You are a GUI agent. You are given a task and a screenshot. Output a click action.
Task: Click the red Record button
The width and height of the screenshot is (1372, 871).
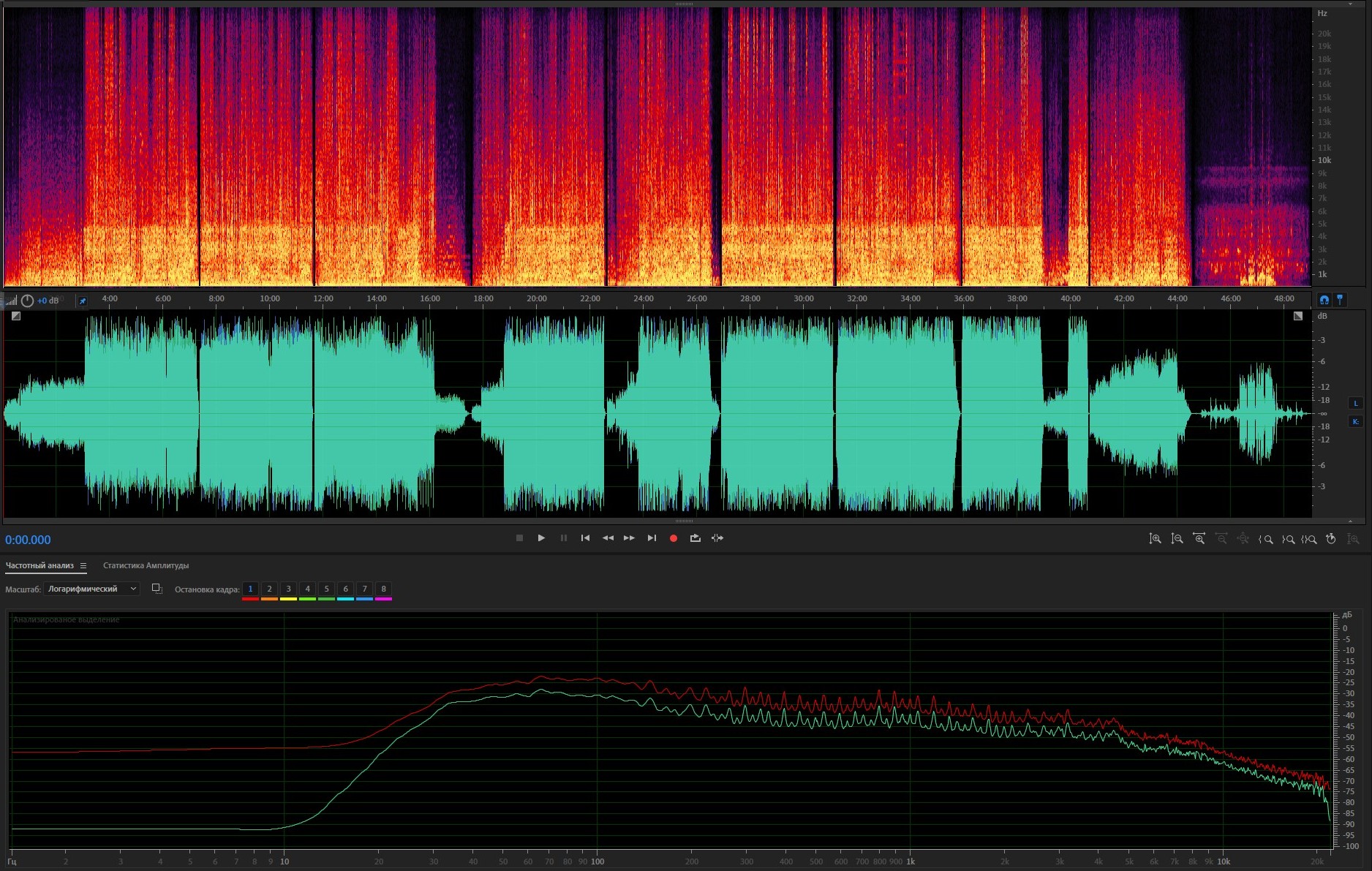(x=673, y=538)
